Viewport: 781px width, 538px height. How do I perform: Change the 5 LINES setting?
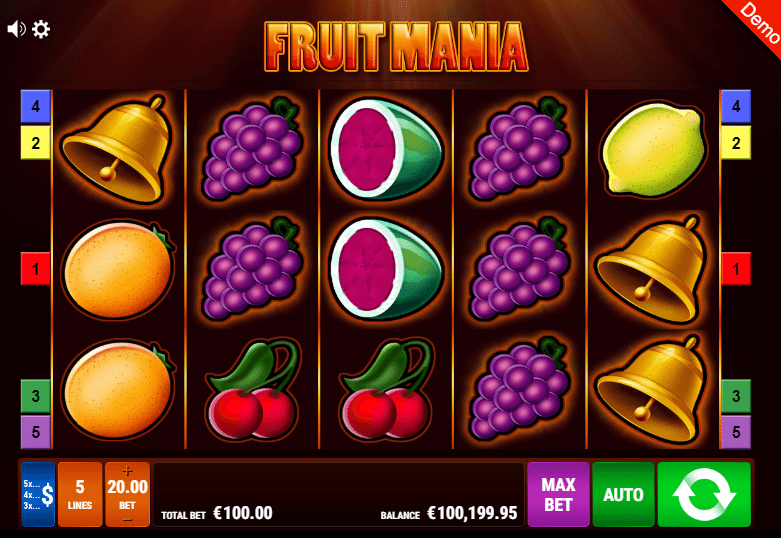[x=80, y=494]
